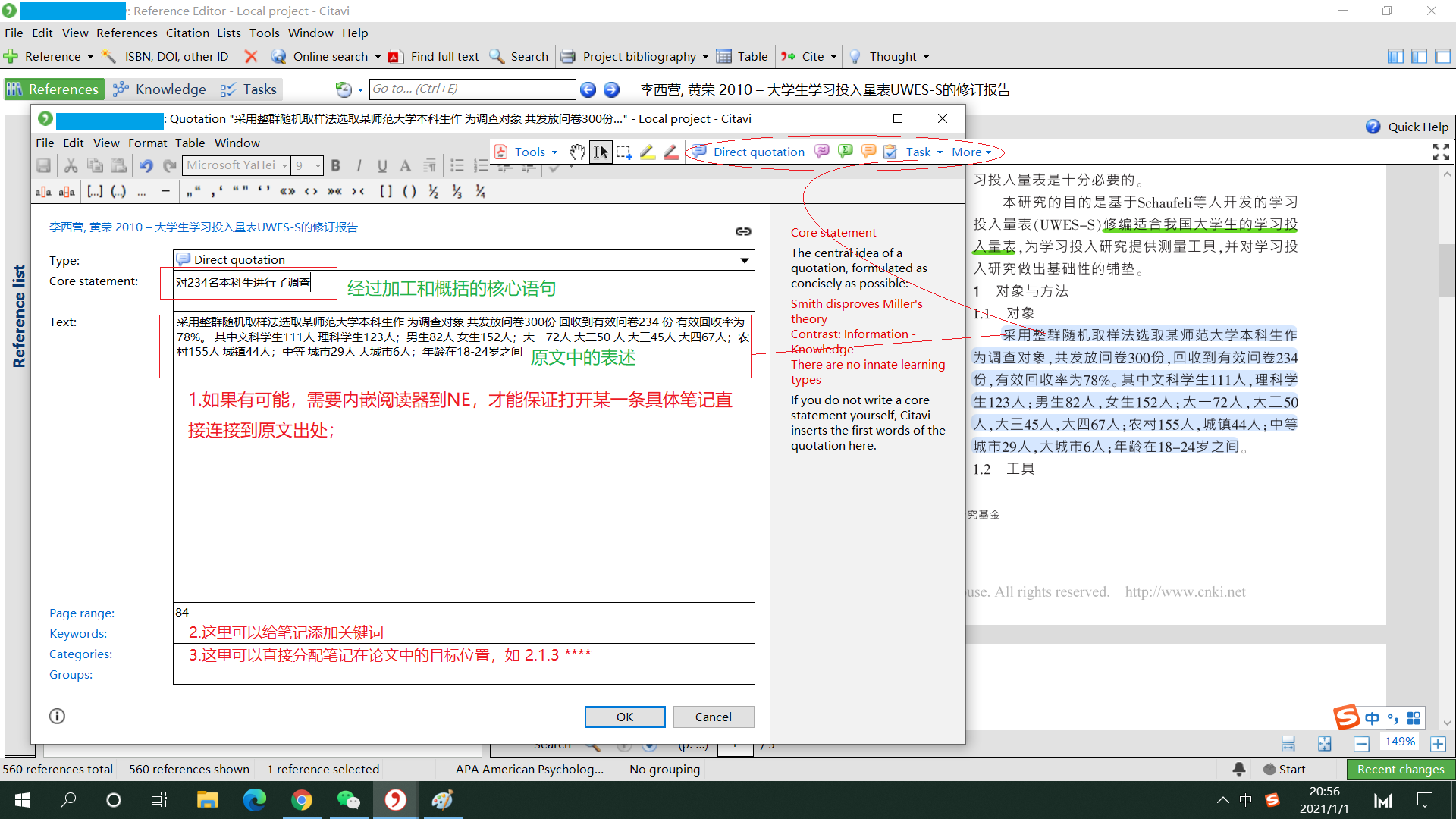Click the Cut scissors icon
Image resolution: width=1456 pixels, height=819 pixels.
(71, 165)
